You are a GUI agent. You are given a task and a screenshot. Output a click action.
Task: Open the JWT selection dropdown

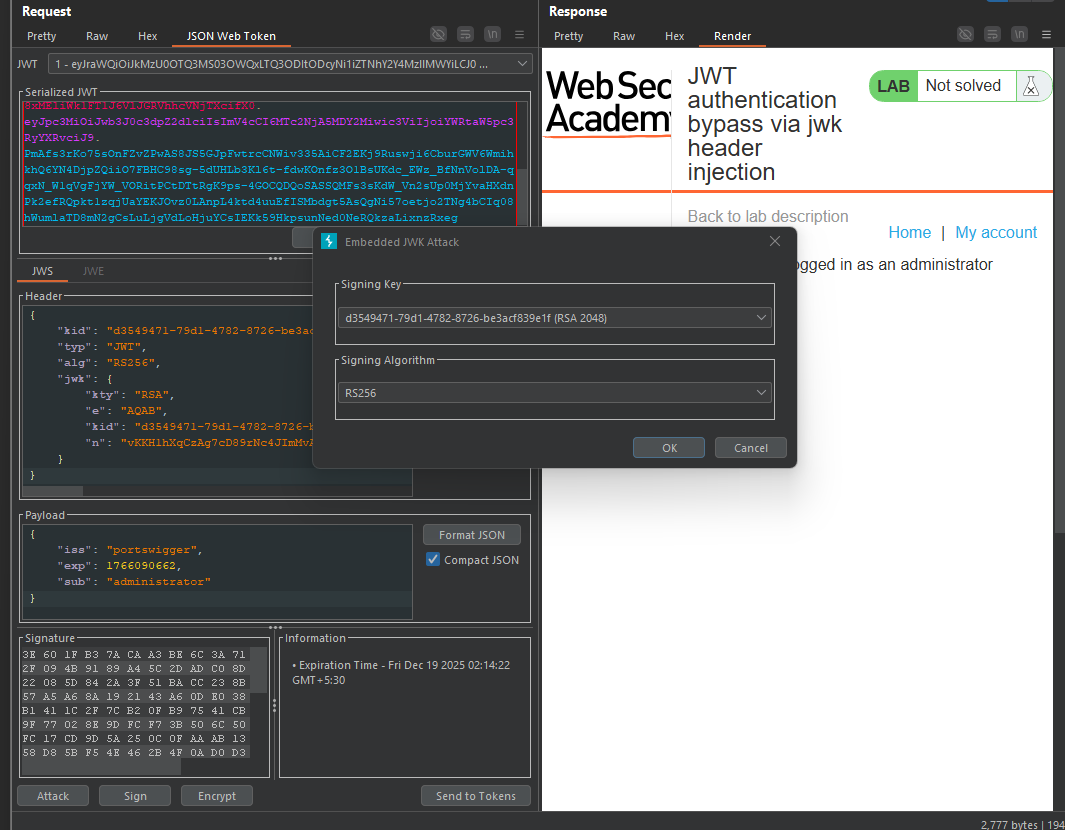point(290,64)
